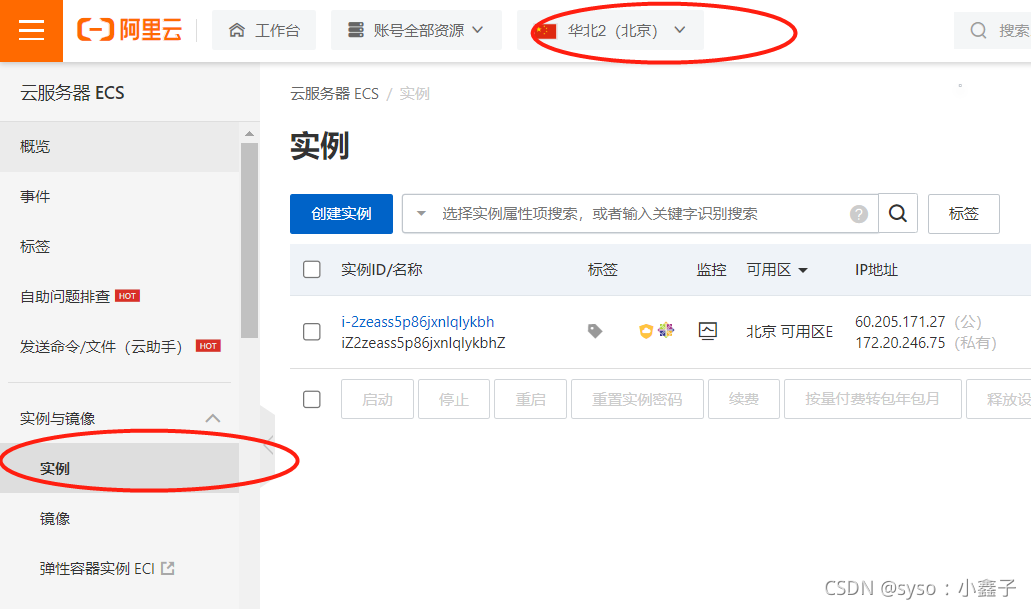The image size is (1031, 609).
Task: Click the 创建实例 button
Action: pos(341,214)
